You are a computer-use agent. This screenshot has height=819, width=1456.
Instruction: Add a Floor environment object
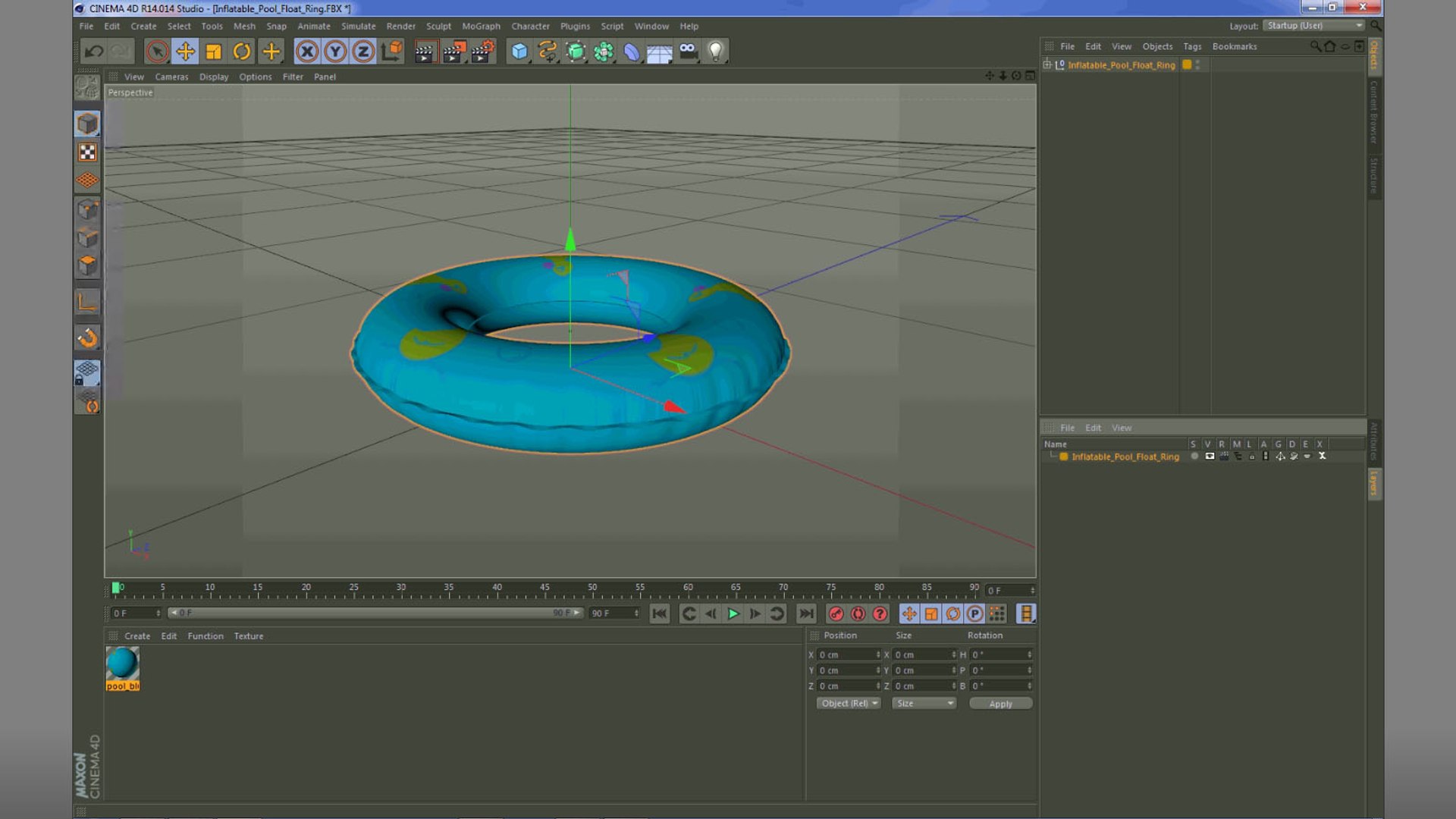(x=660, y=52)
